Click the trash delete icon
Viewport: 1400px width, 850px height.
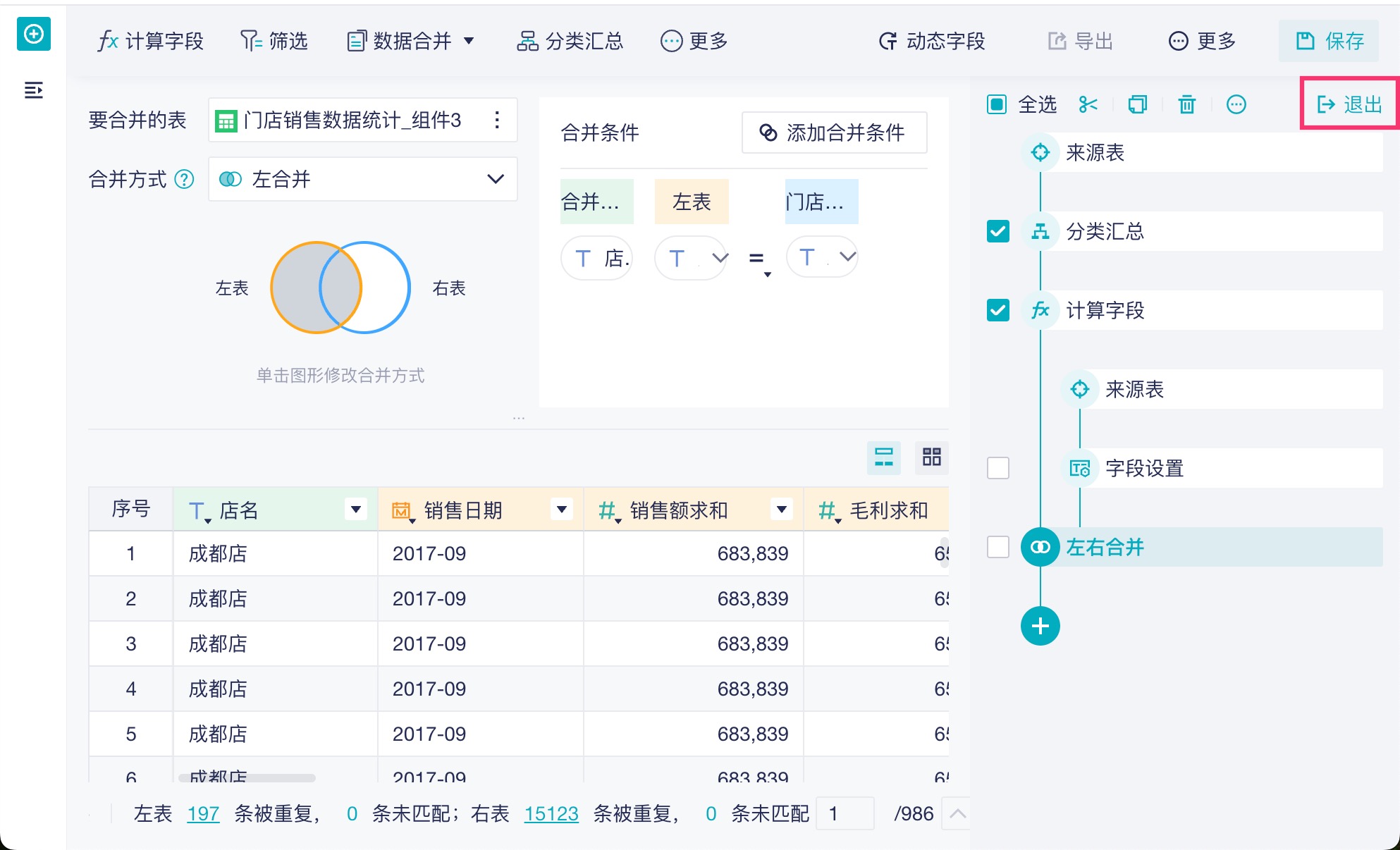1186,105
